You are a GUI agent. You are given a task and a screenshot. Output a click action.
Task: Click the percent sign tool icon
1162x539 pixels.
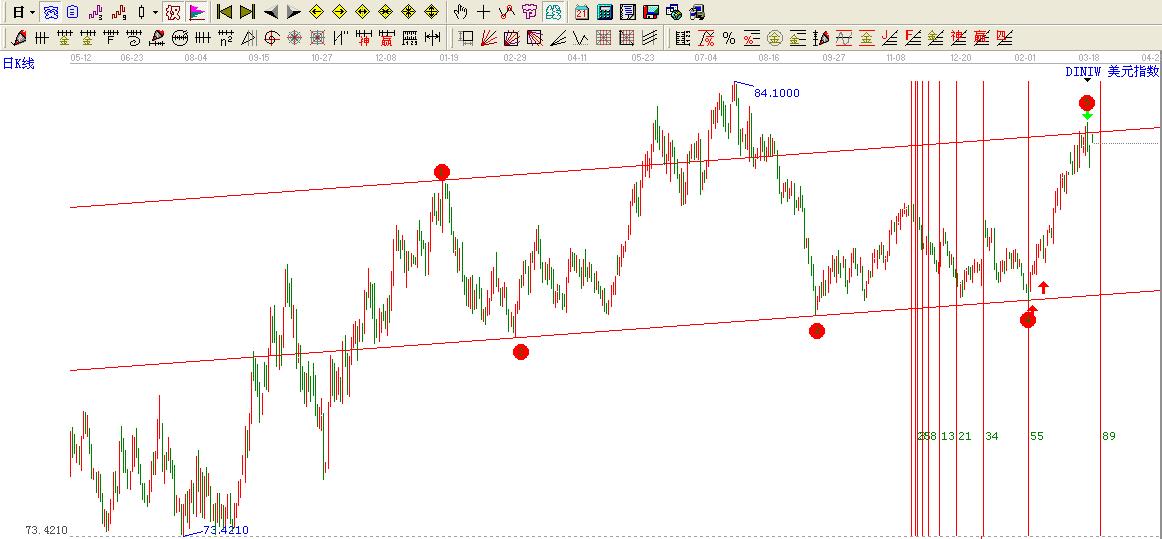click(728, 38)
